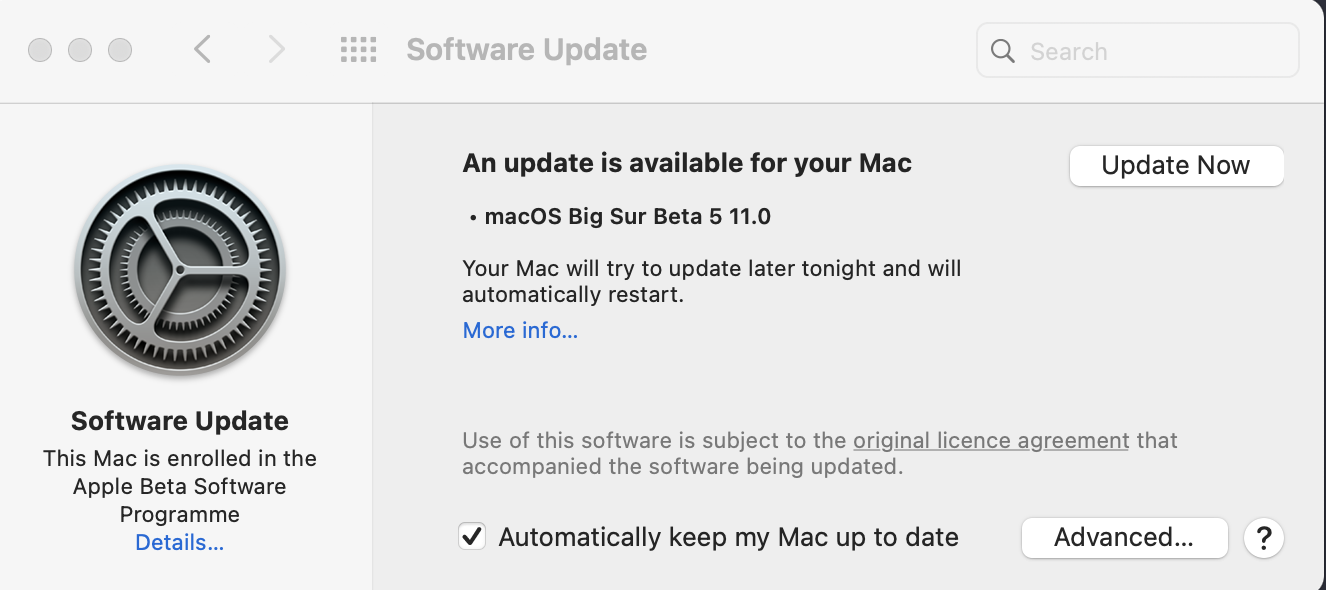
Task: Uncheck Automatically keep my Mac up to date
Action: point(472,537)
